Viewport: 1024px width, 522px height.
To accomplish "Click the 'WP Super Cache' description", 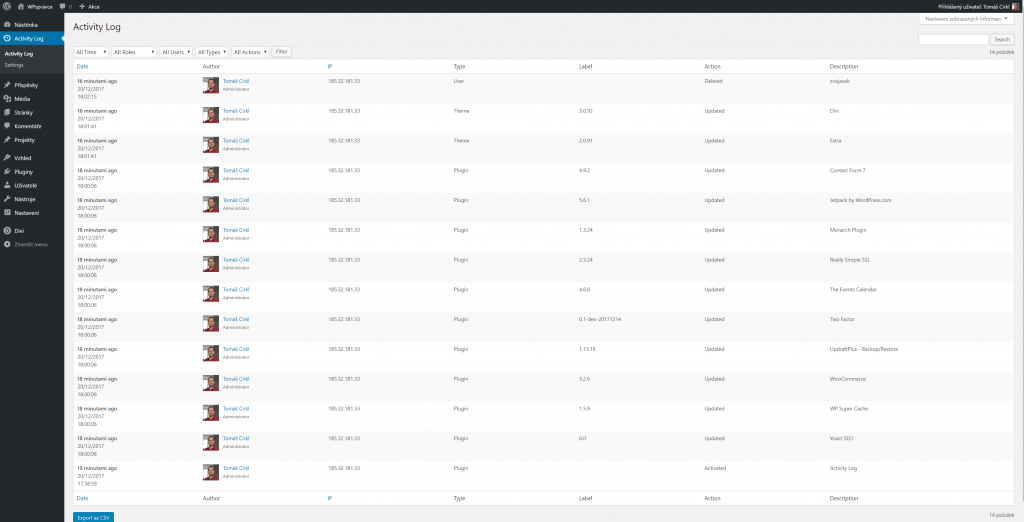I will tap(849, 409).
